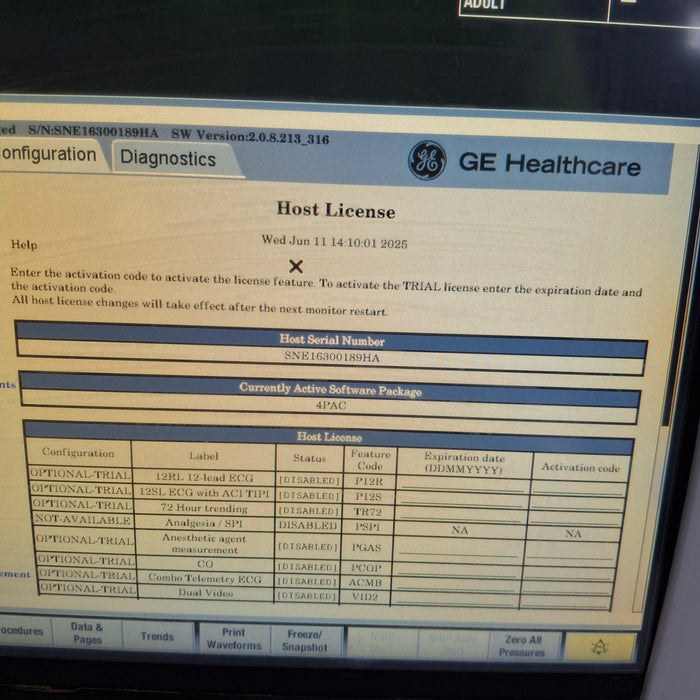Click the ACMB feature code
Screen dimensions: 700x700
tap(365, 582)
